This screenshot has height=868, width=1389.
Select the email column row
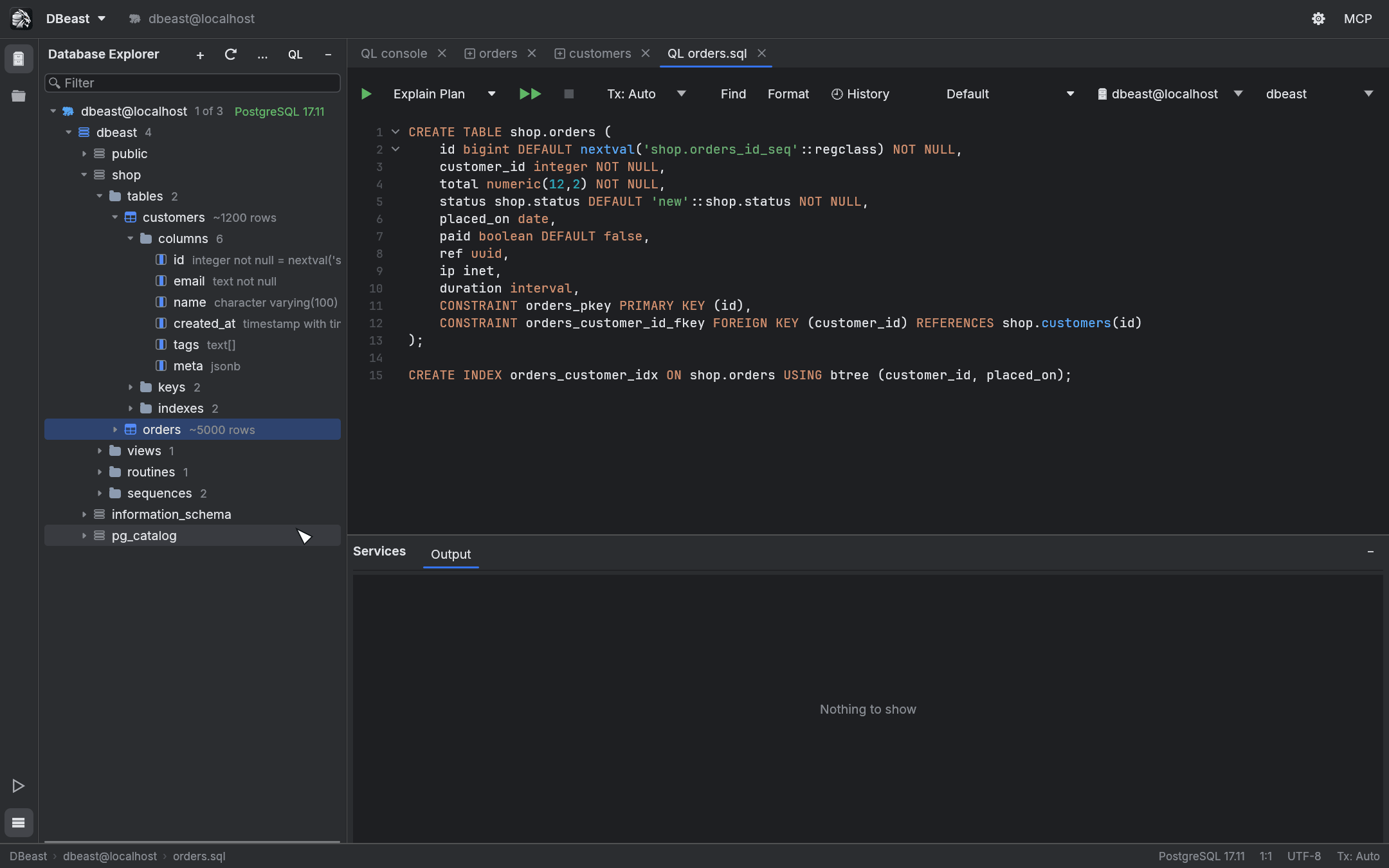pyautogui.click(x=192, y=281)
